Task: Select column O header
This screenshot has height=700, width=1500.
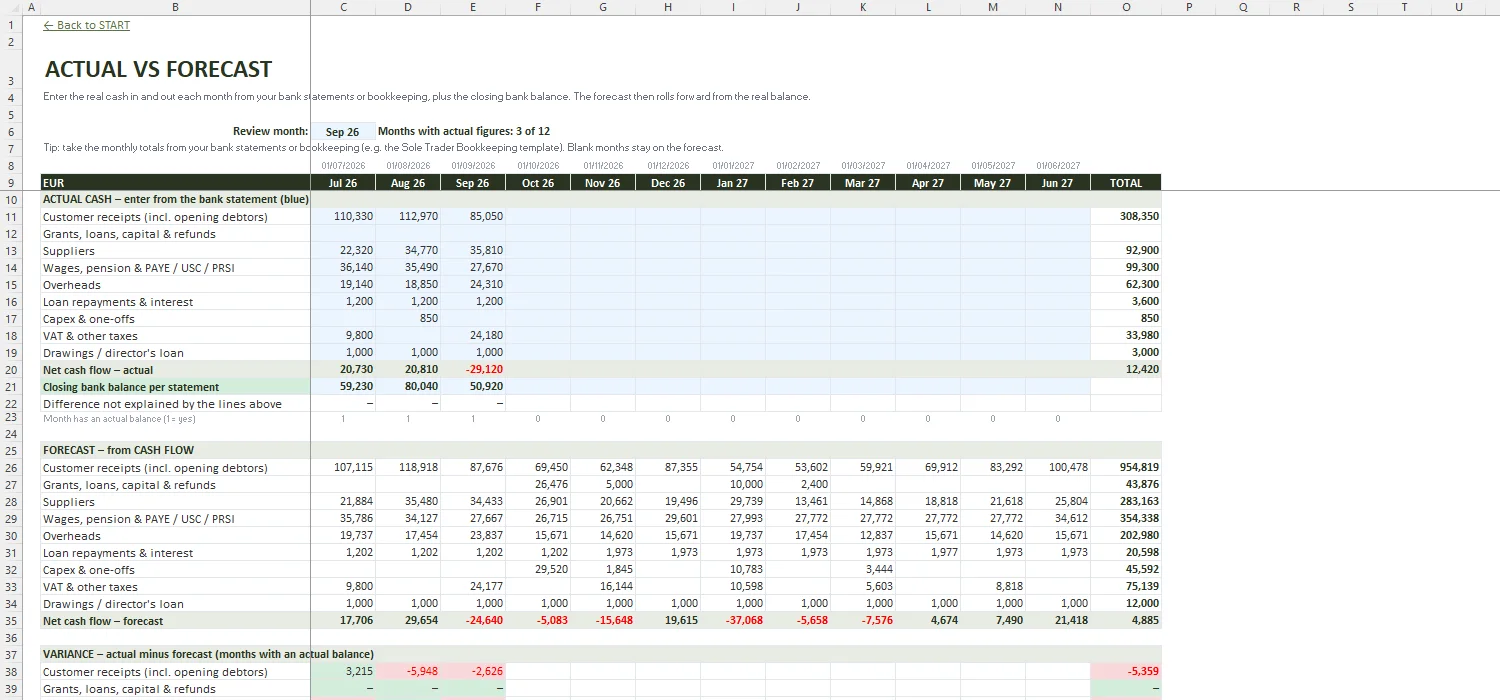Action: point(1126,7)
